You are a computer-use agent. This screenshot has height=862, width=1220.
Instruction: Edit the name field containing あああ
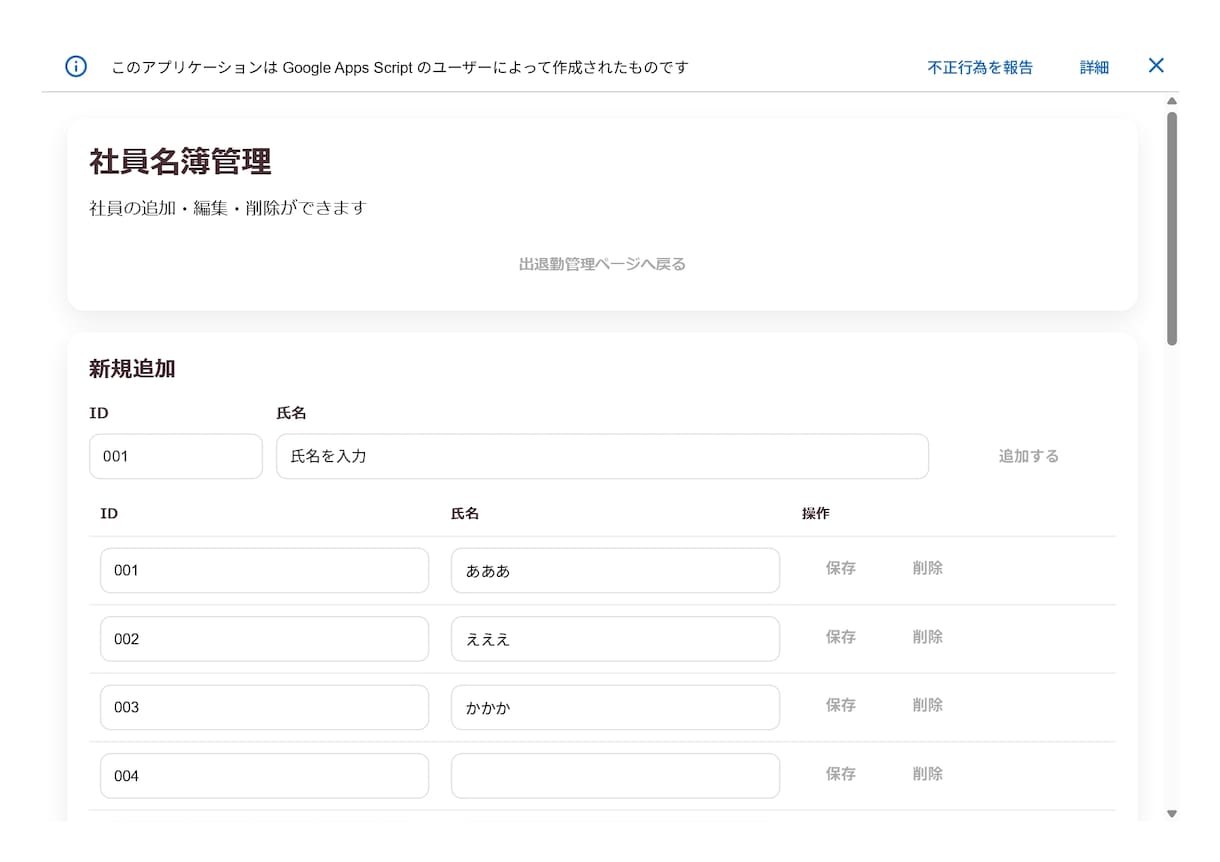615,570
